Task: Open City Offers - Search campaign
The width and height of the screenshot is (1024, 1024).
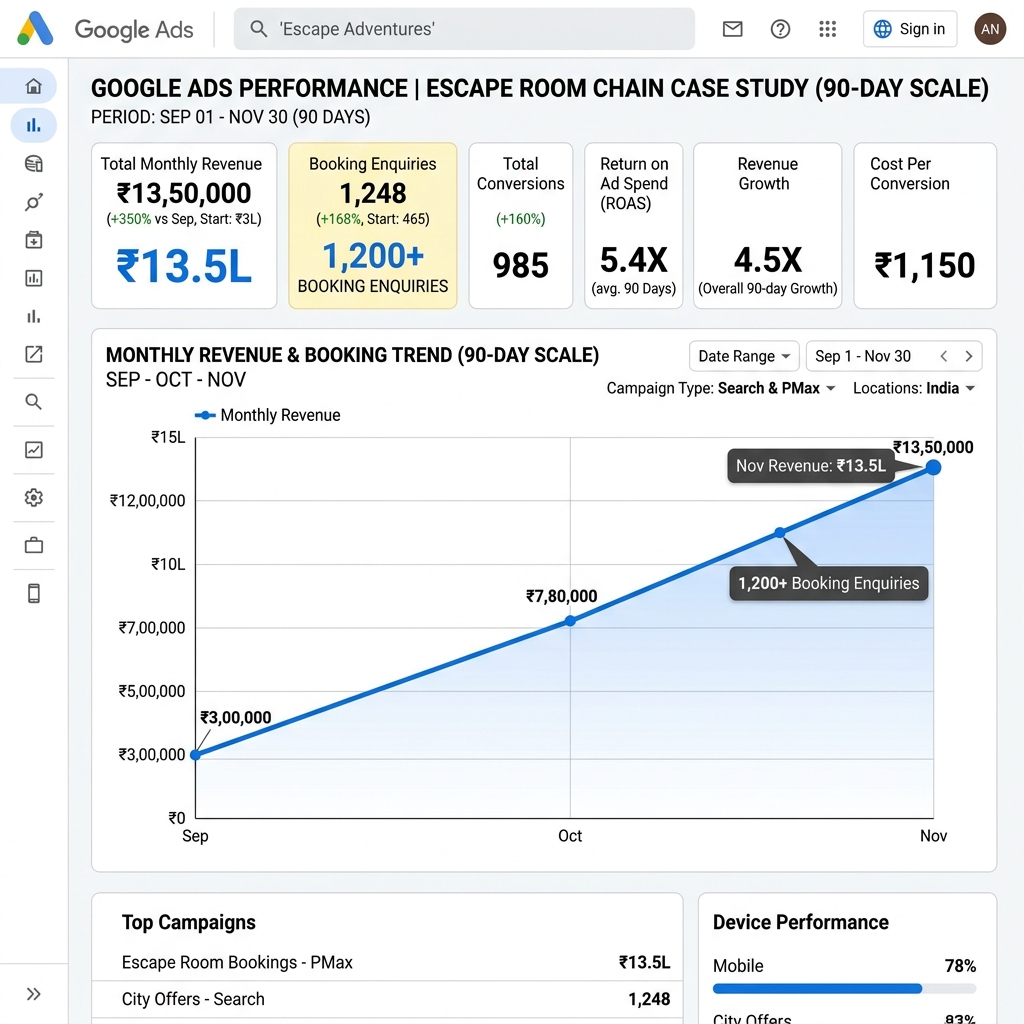Action: [x=387, y=999]
